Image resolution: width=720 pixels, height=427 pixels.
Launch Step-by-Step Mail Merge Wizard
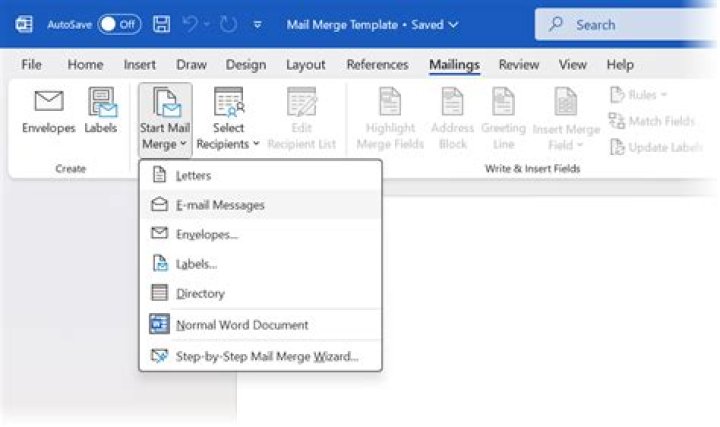point(260,356)
